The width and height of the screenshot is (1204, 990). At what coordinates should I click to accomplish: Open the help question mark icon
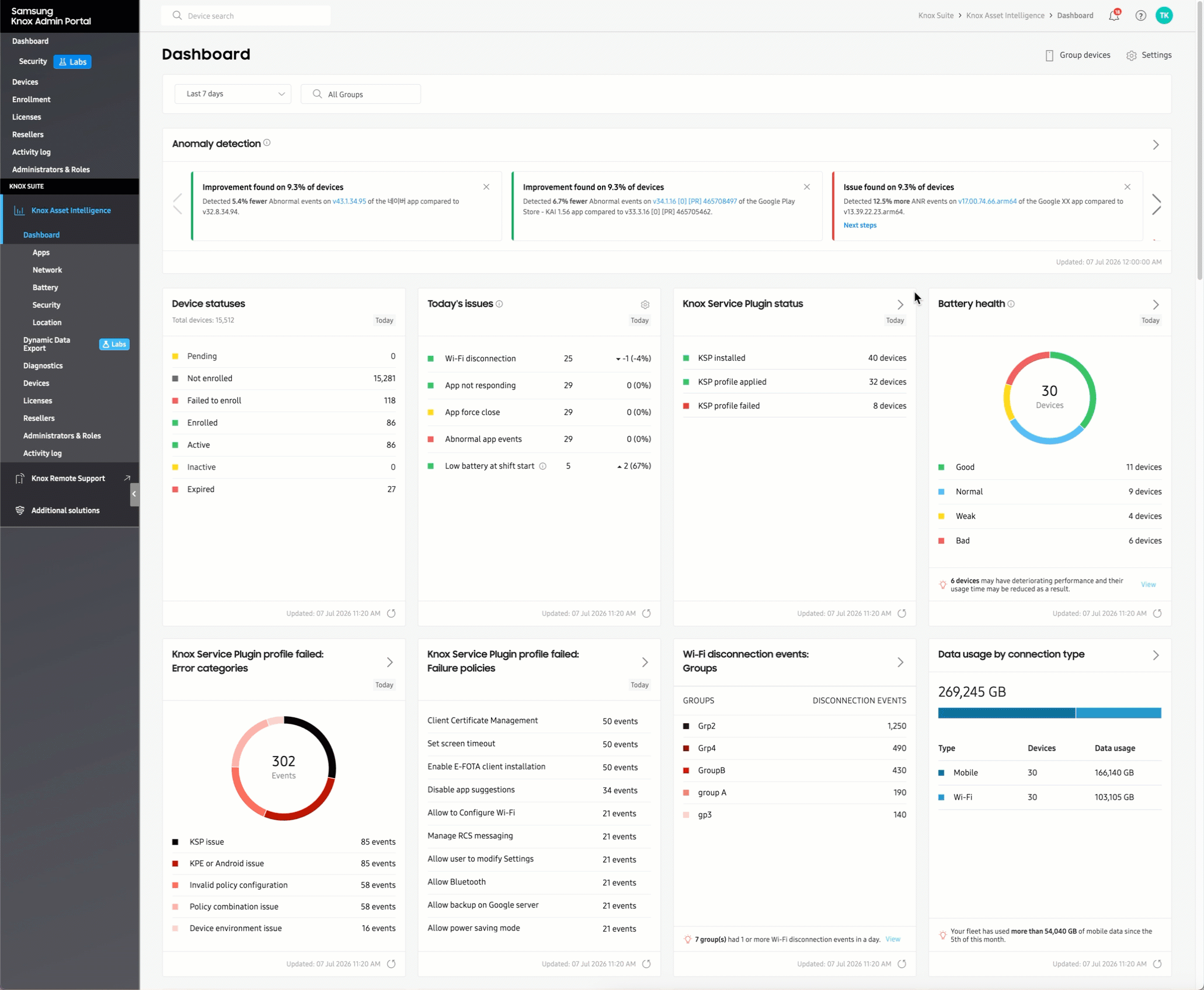1140,16
